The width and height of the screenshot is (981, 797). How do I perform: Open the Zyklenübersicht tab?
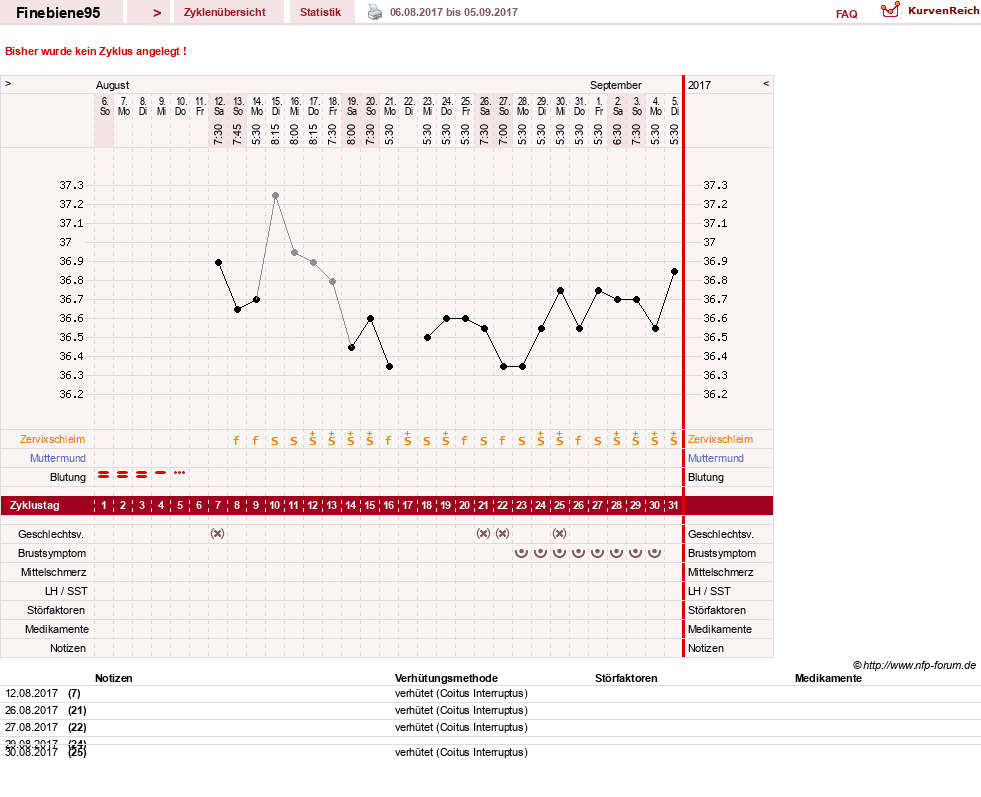(x=225, y=12)
